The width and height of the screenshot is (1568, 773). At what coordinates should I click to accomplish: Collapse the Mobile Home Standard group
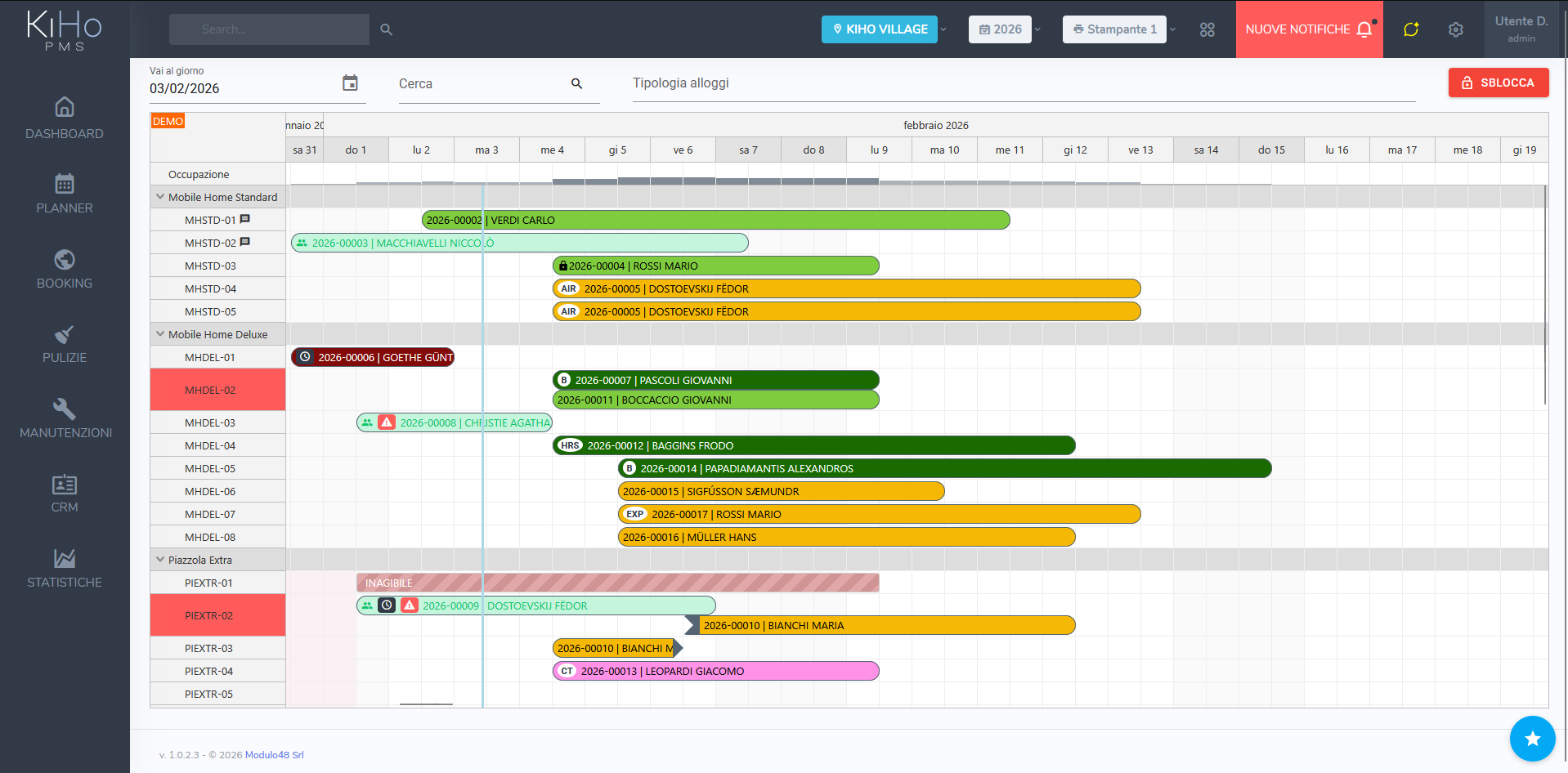[x=160, y=197]
